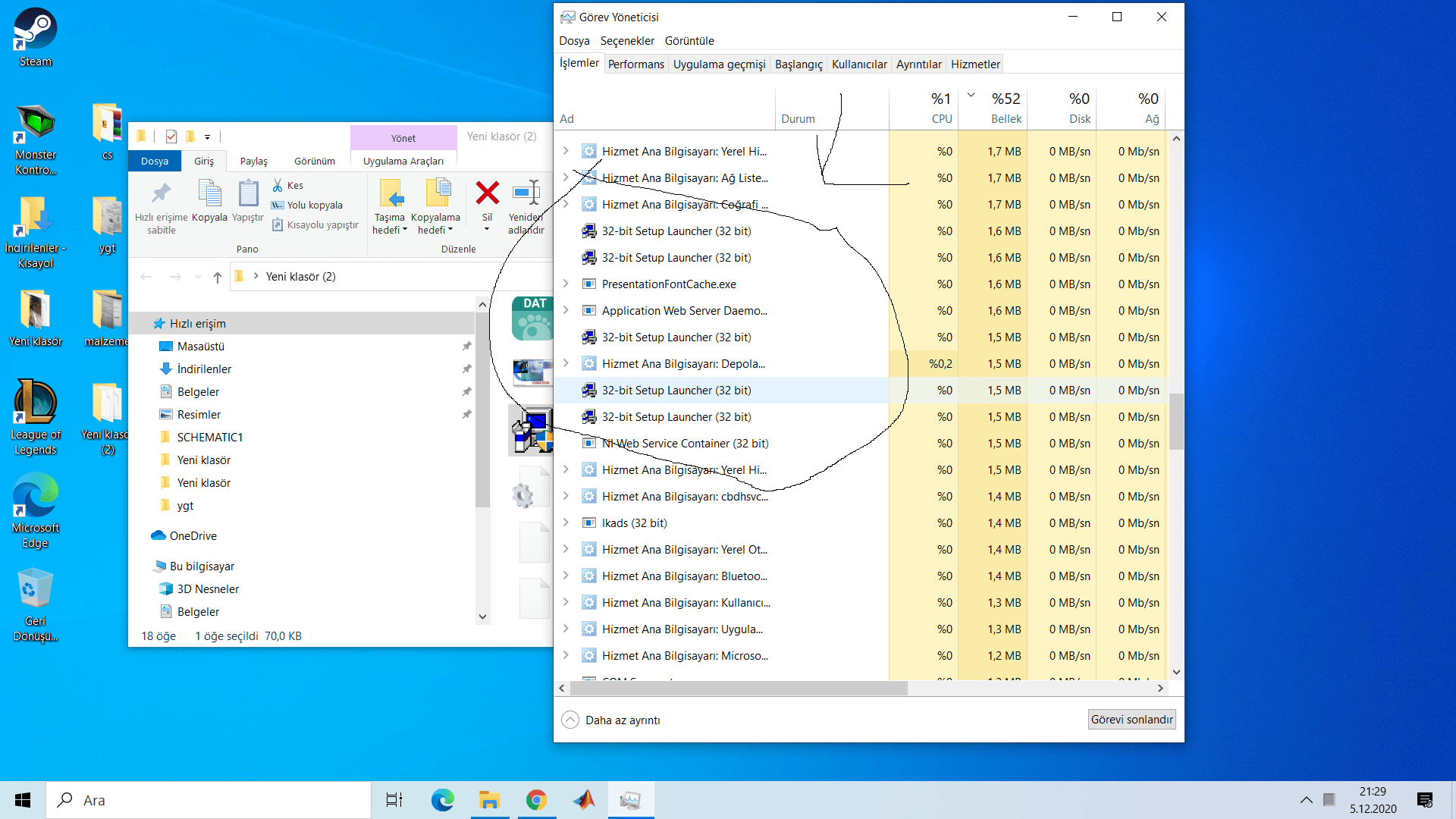1456x819 pixels.
Task: Click the Sil (delete) red X icon
Action: [487, 193]
